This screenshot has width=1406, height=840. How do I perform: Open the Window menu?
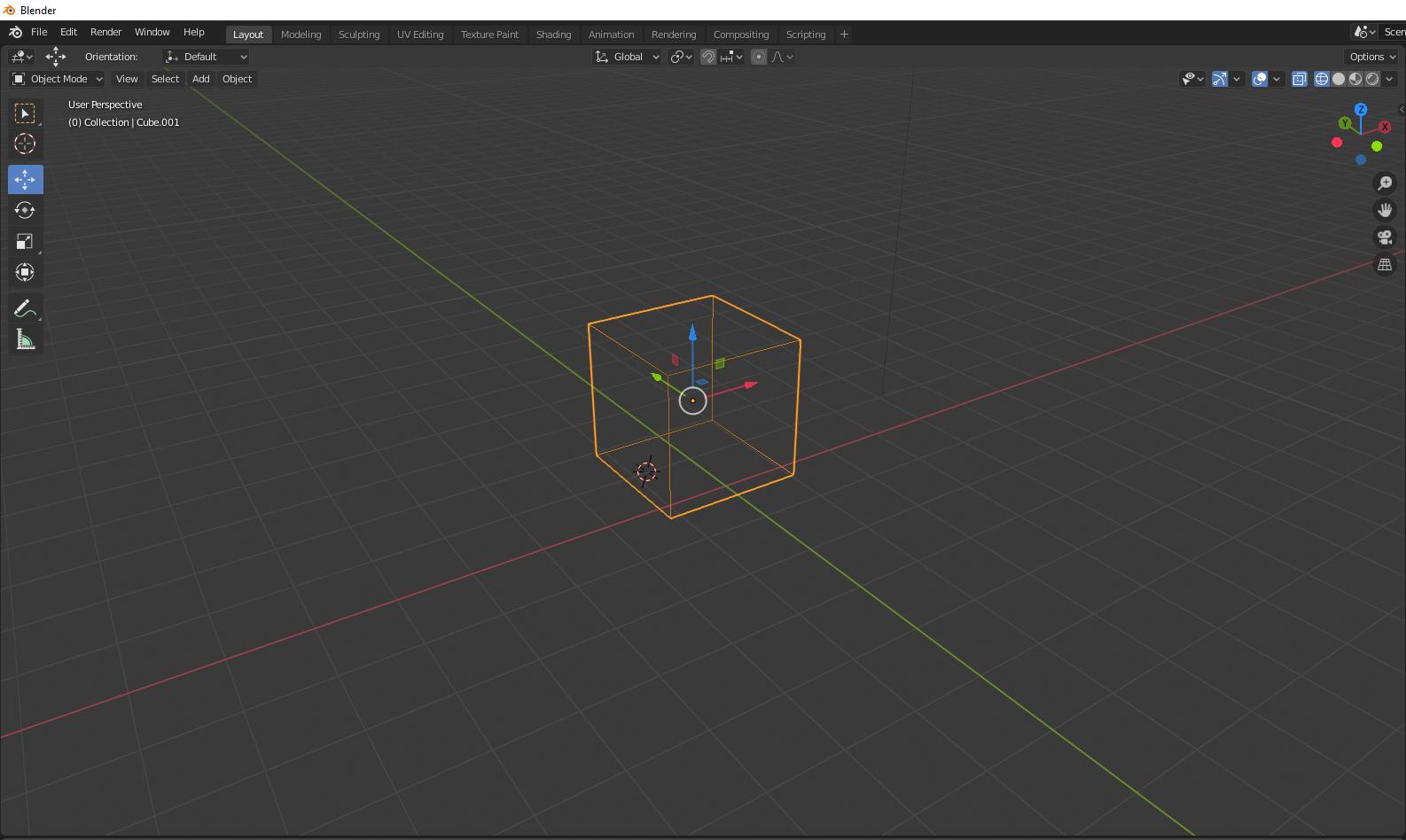tap(152, 32)
